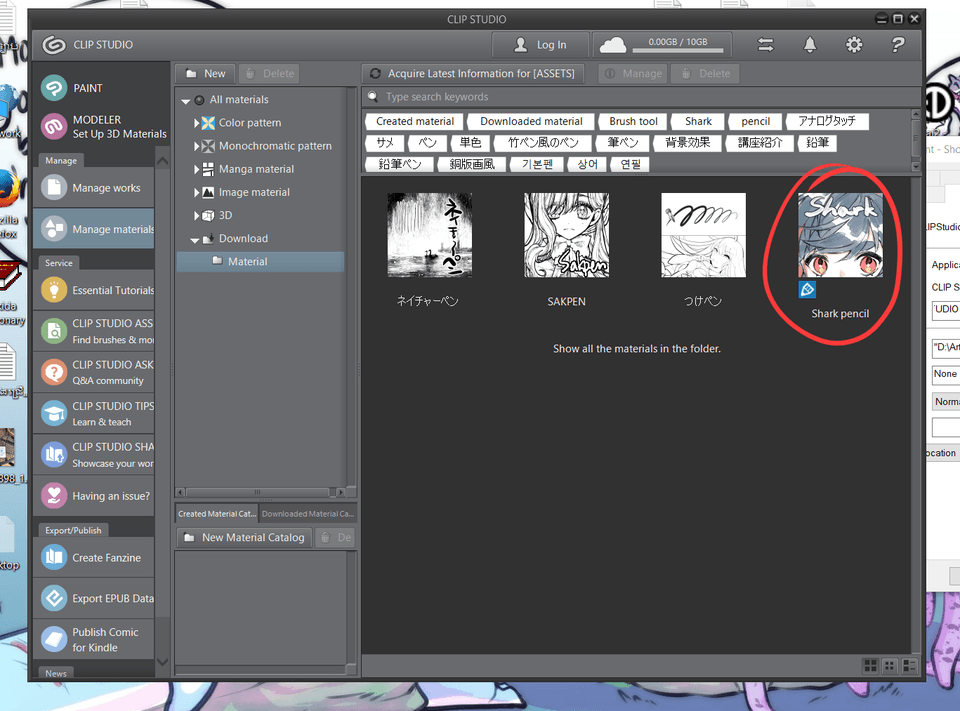Switch to Created Material Catalog tab
This screenshot has height=711, width=960.
point(217,513)
